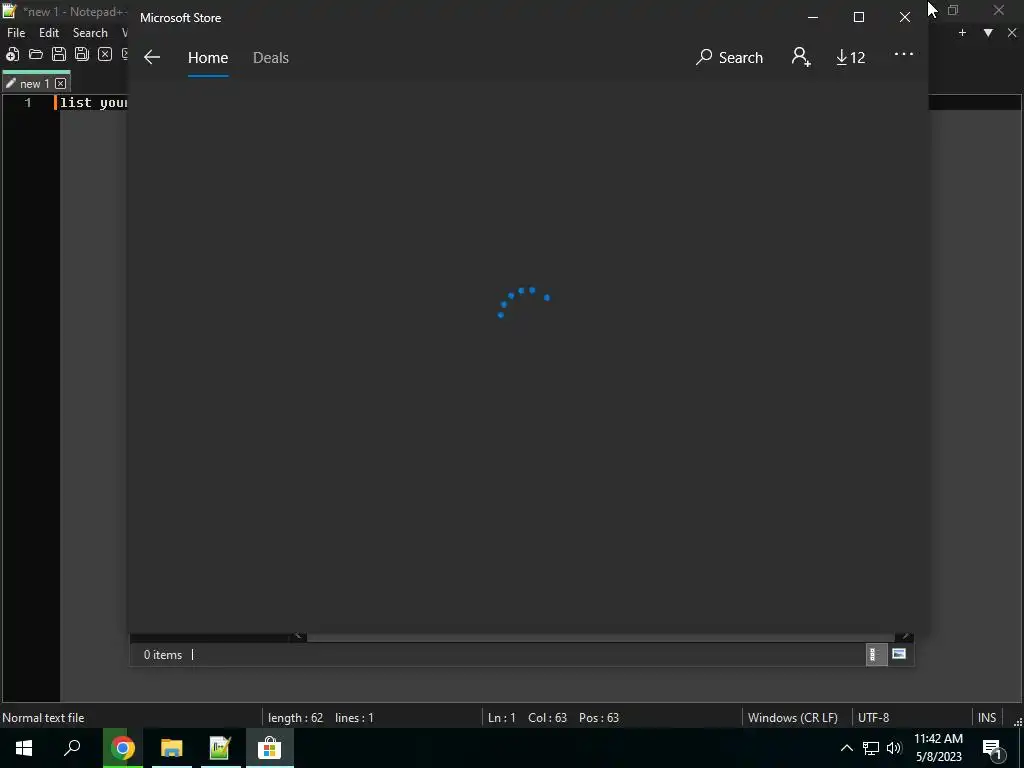Click the volume speaker tray icon
Viewport: 1024px width, 768px height.
[894, 748]
